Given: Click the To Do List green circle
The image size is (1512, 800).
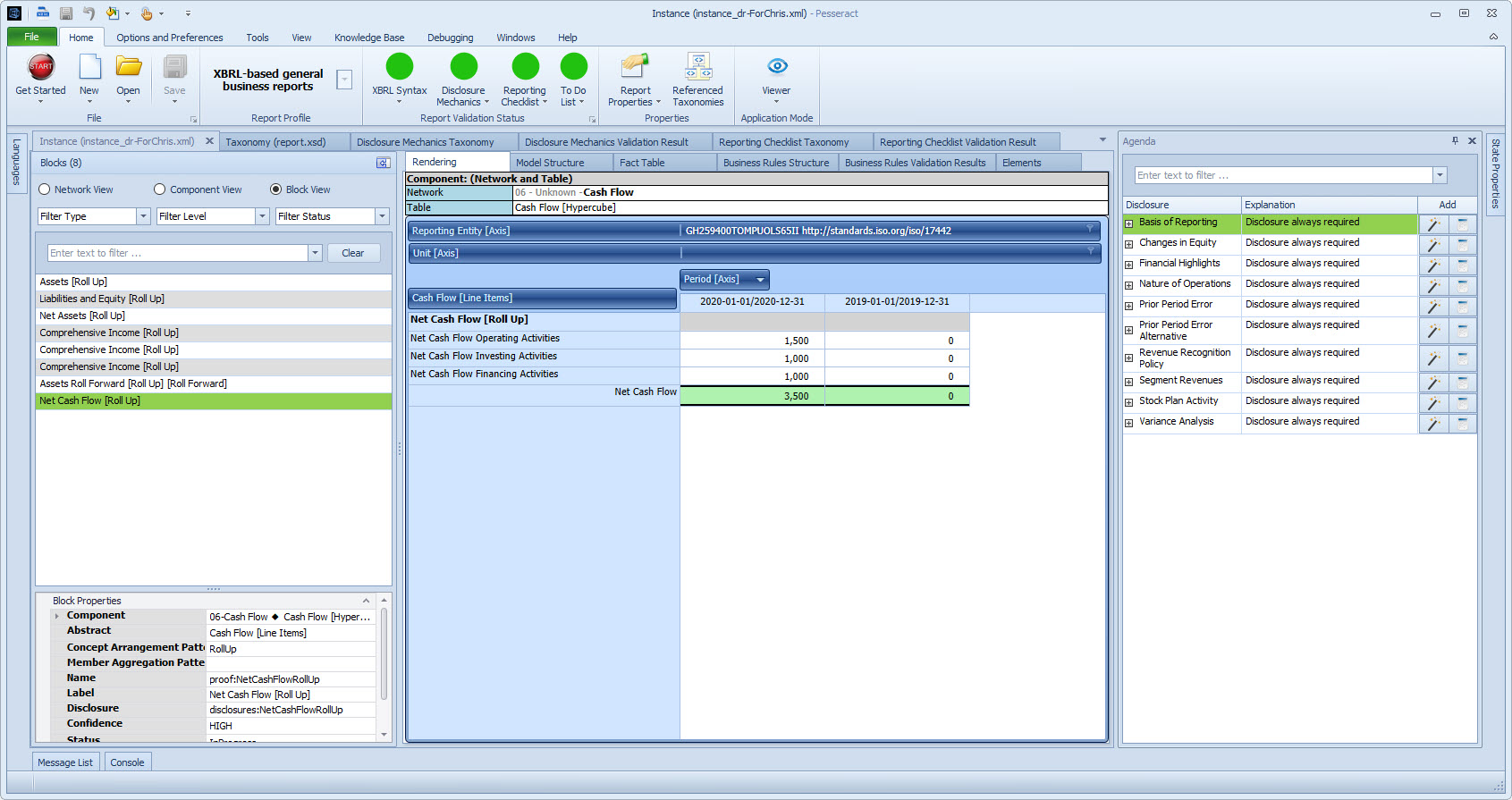Looking at the screenshot, I should (x=573, y=67).
